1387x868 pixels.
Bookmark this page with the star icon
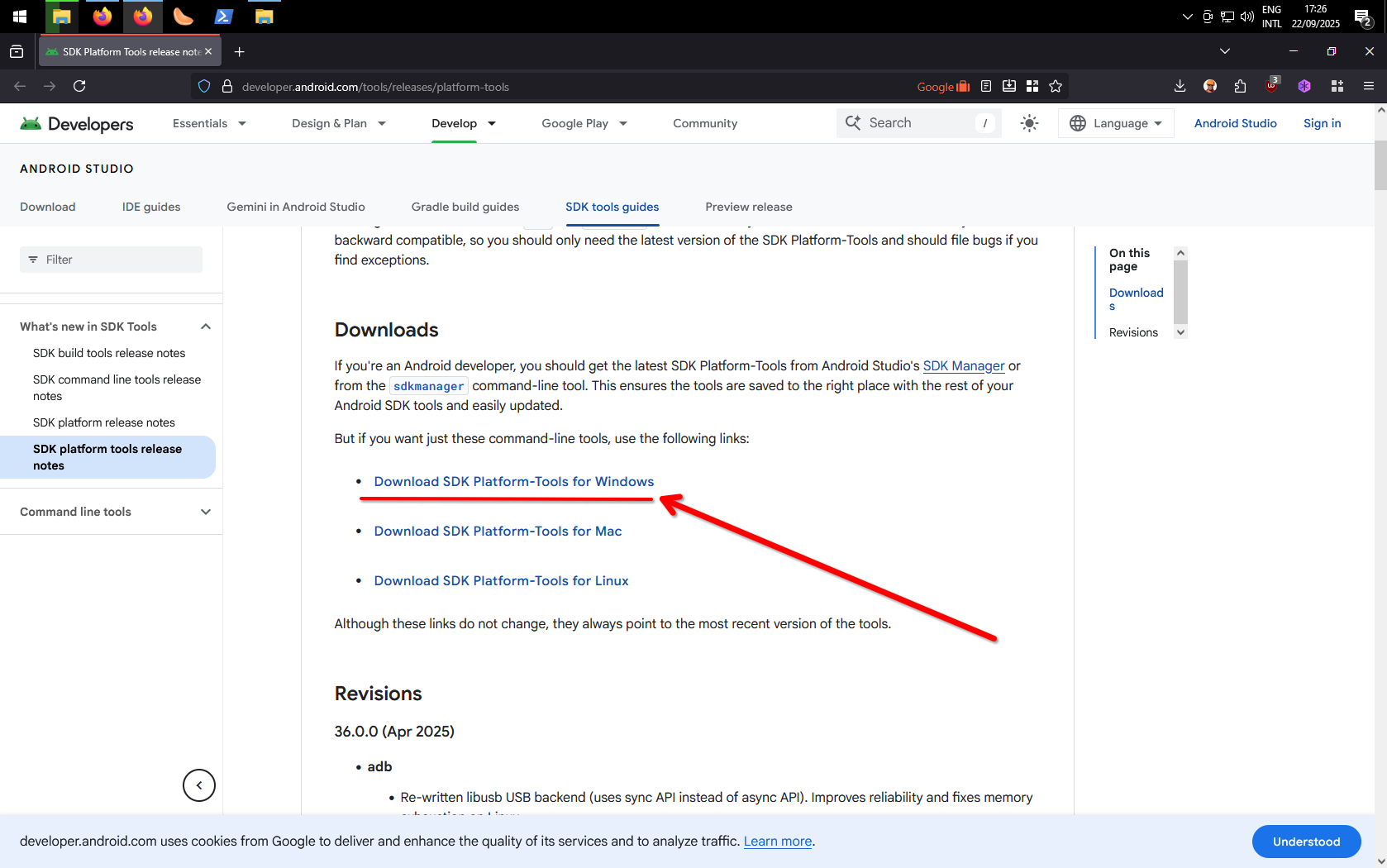(1056, 86)
